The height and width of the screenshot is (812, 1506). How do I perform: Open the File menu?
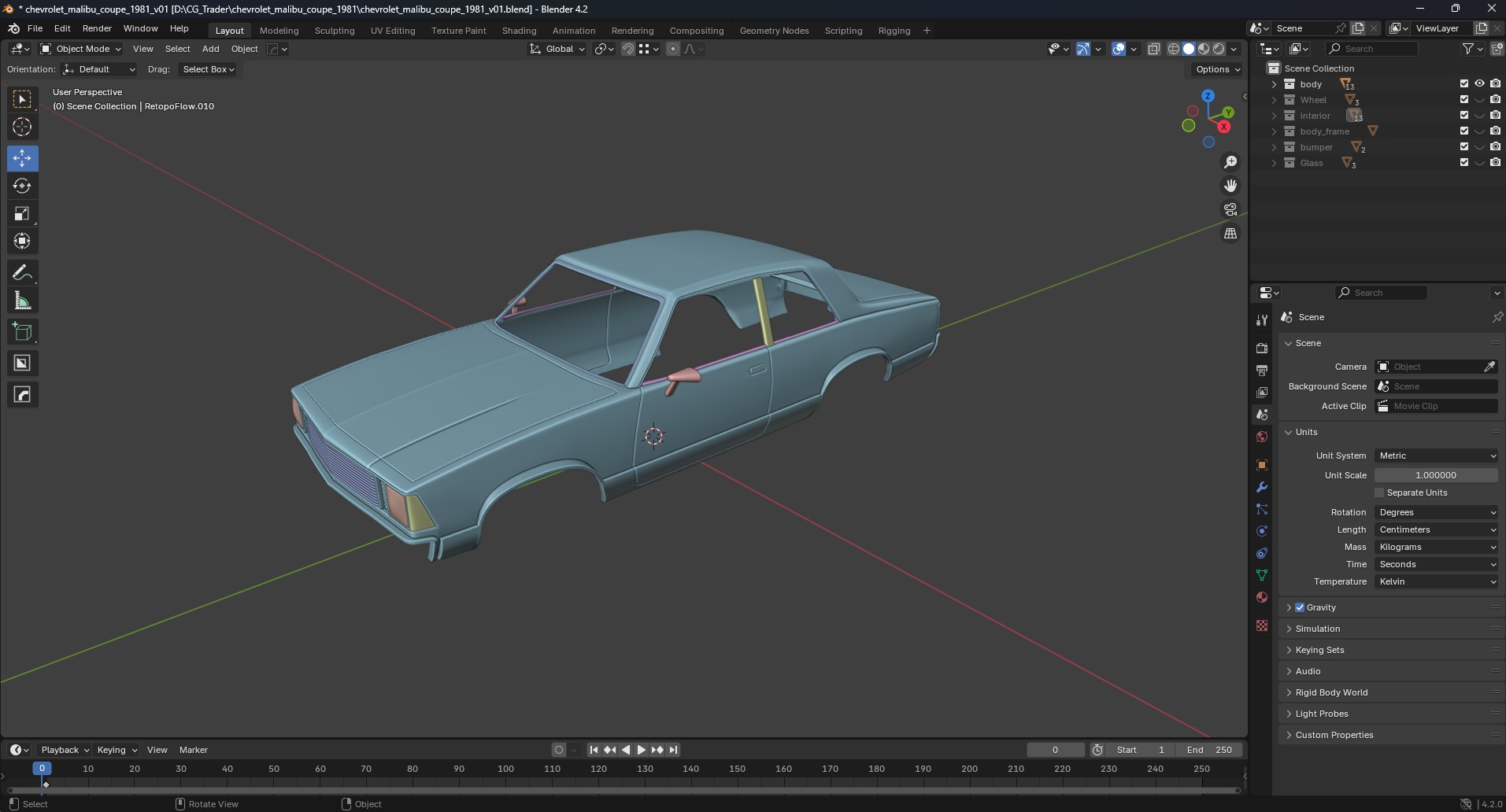click(x=35, y=28)
